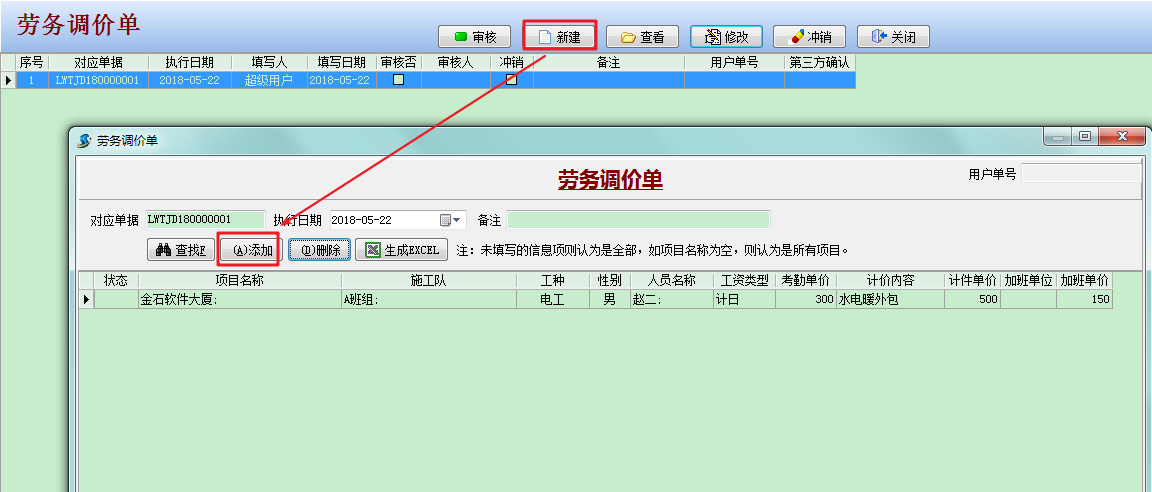Click the row indicator arrow of list row 1
Screen dimensions: 1152x492
[8, 80]
